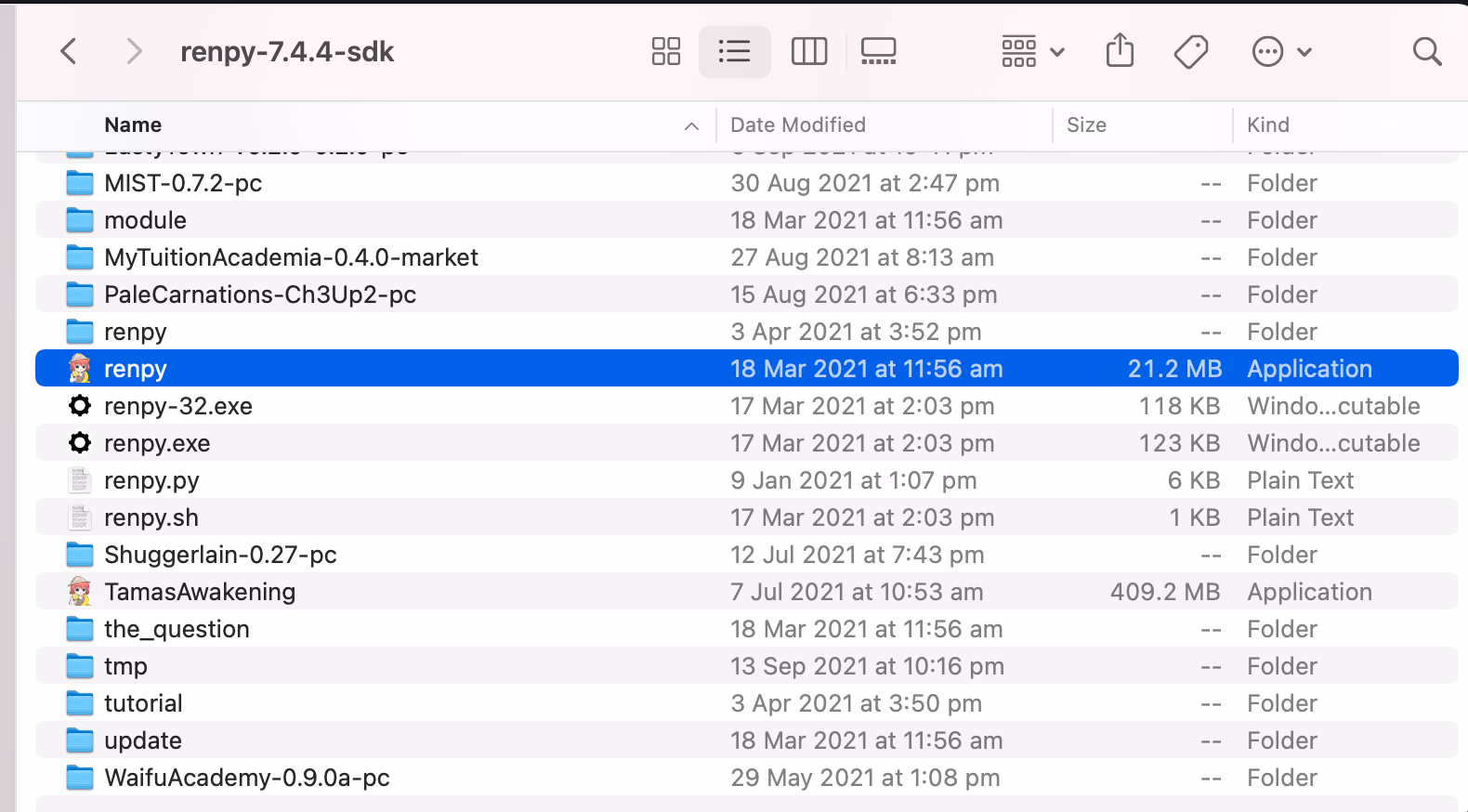
Task: Click the renpy-32.exe gear icon
Action: pyautogui.click(x=80, y=406)
